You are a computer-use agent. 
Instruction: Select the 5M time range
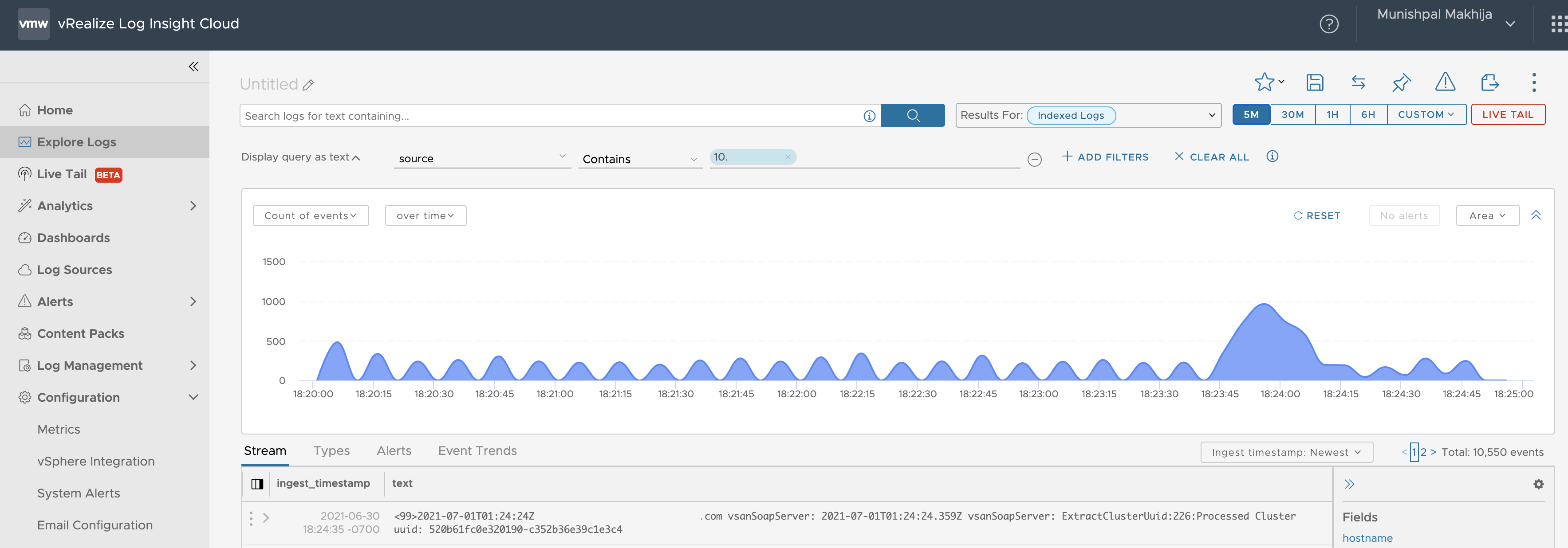point(1251,114)
